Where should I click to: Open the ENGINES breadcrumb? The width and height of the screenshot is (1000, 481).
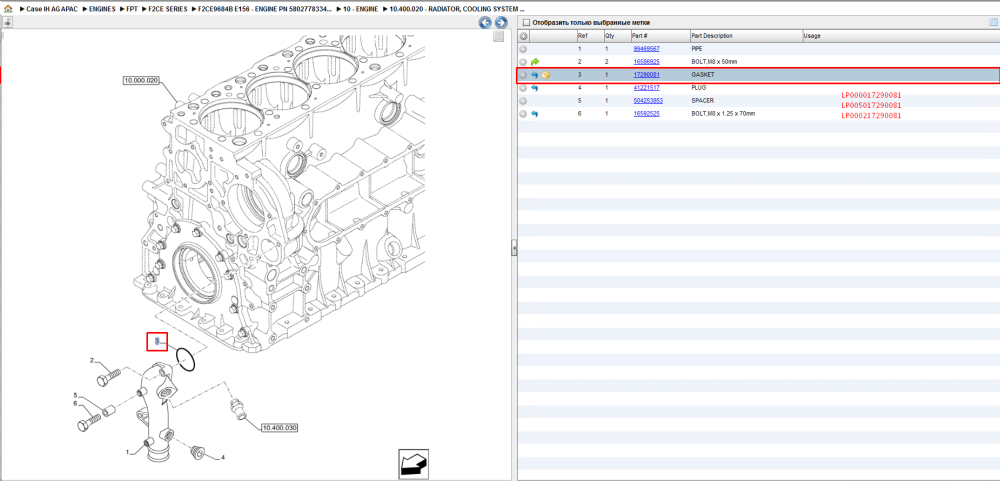point(102,10)
